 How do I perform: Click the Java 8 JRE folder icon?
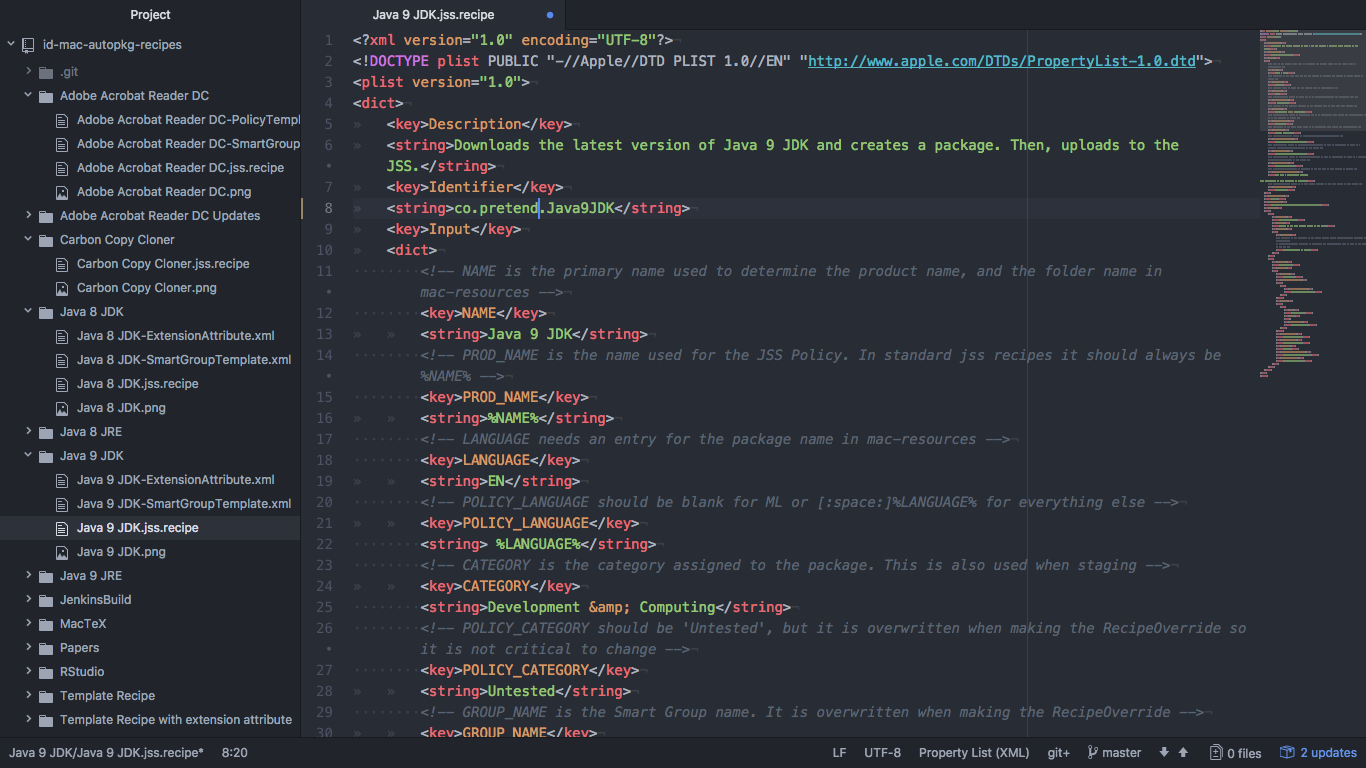(x=45, y=432)
